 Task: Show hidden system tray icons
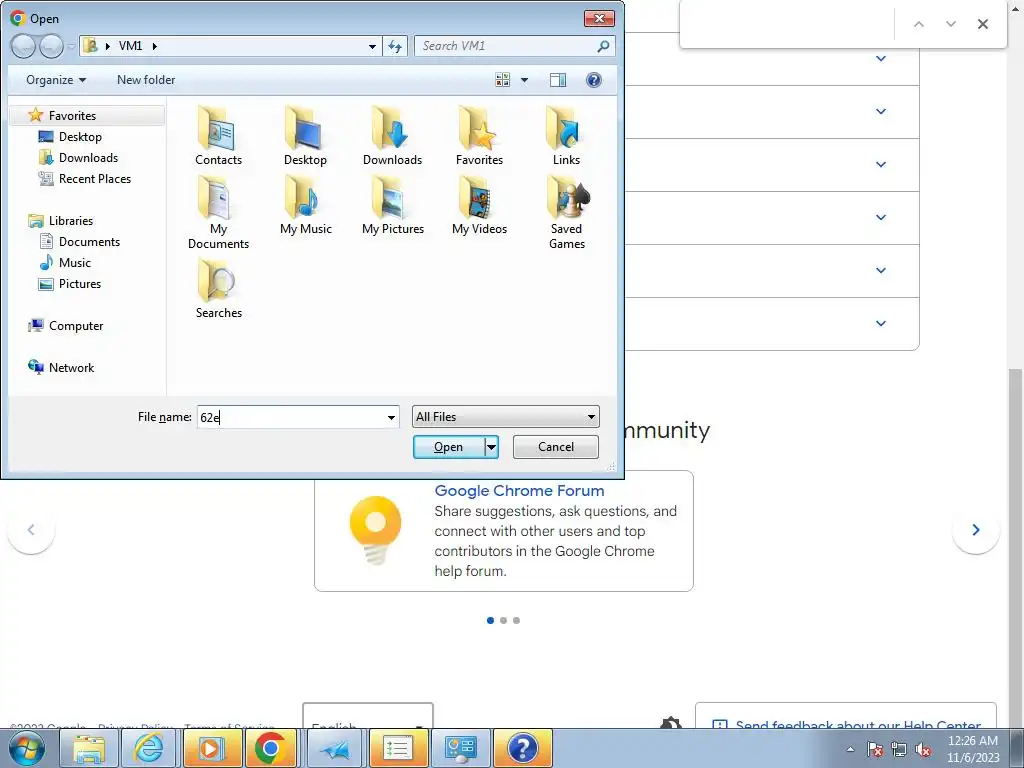[850, 750]
